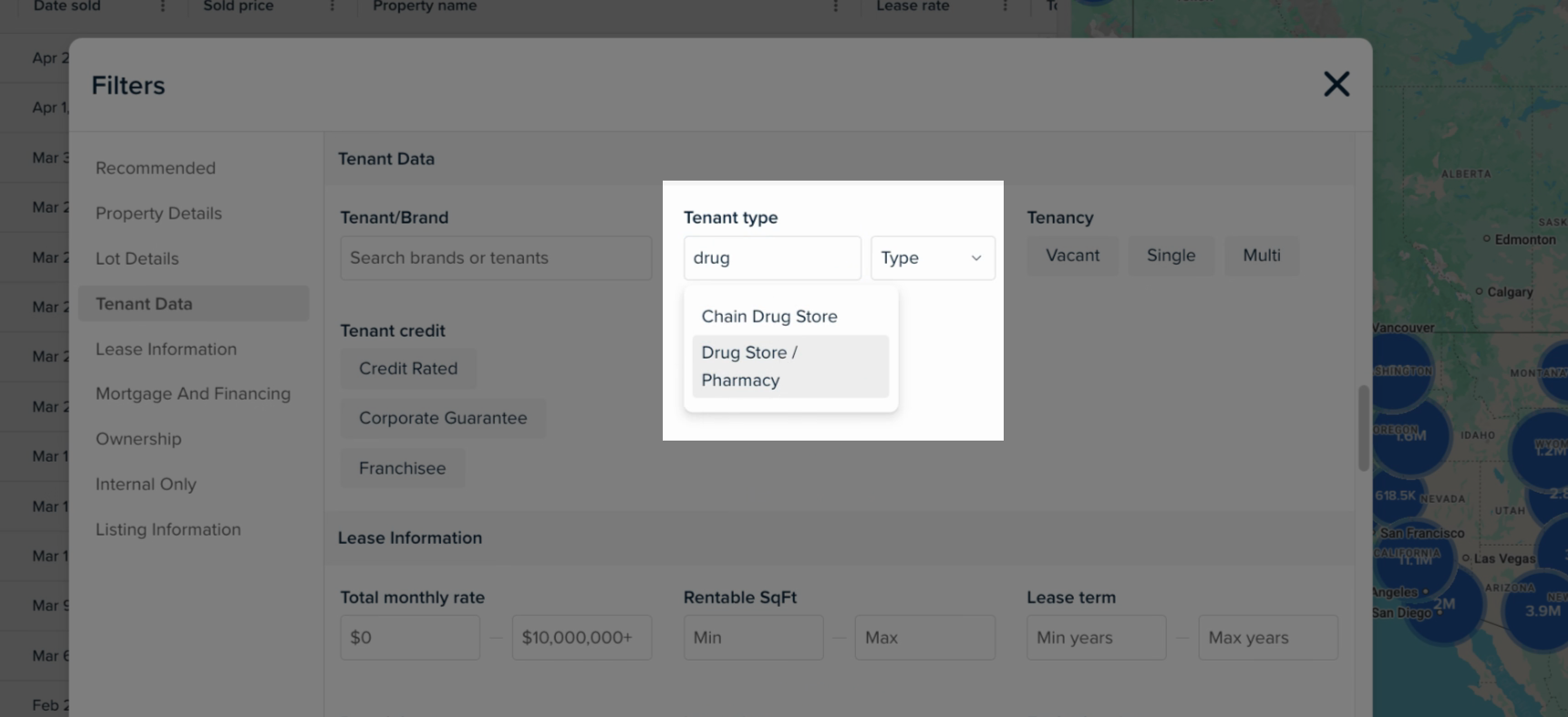1568x717 pixels.
Task: Open Property name column options menu
Action: (835, 6)
